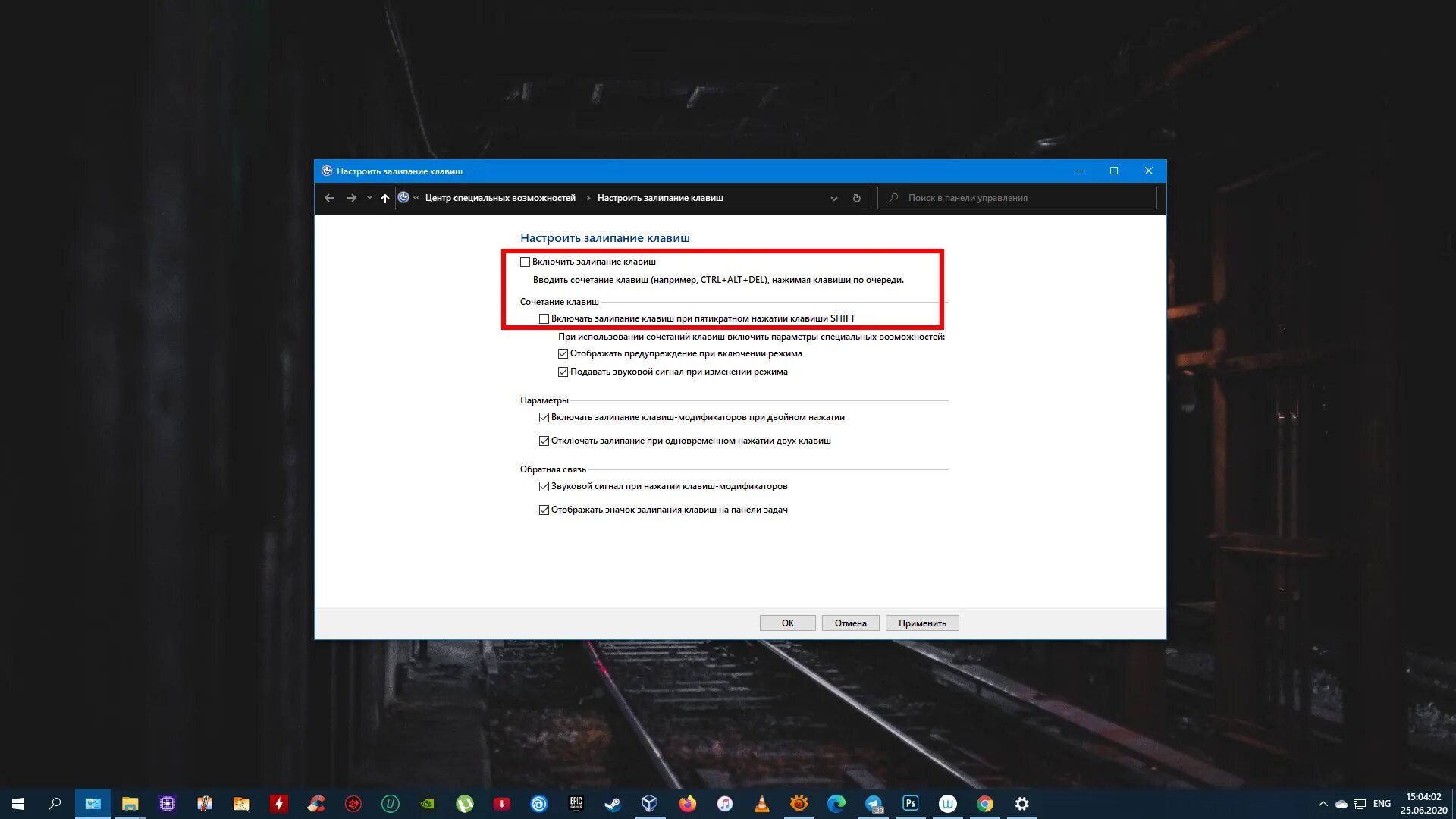1456x819 pixels.
Task: Open NVIDIA app from the taskbar
Action: 428,804
